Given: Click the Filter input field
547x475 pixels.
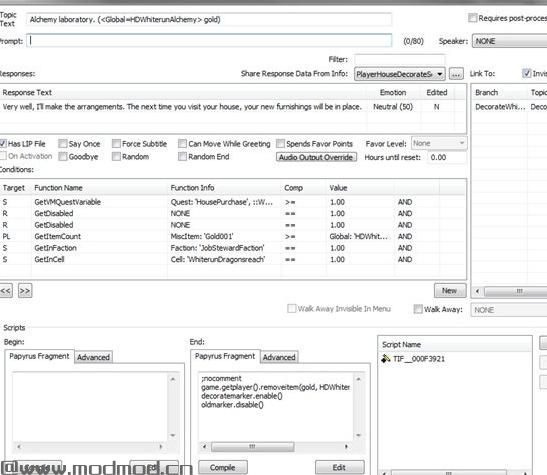Looking at the screenshot, I should (x=399, y=59).
